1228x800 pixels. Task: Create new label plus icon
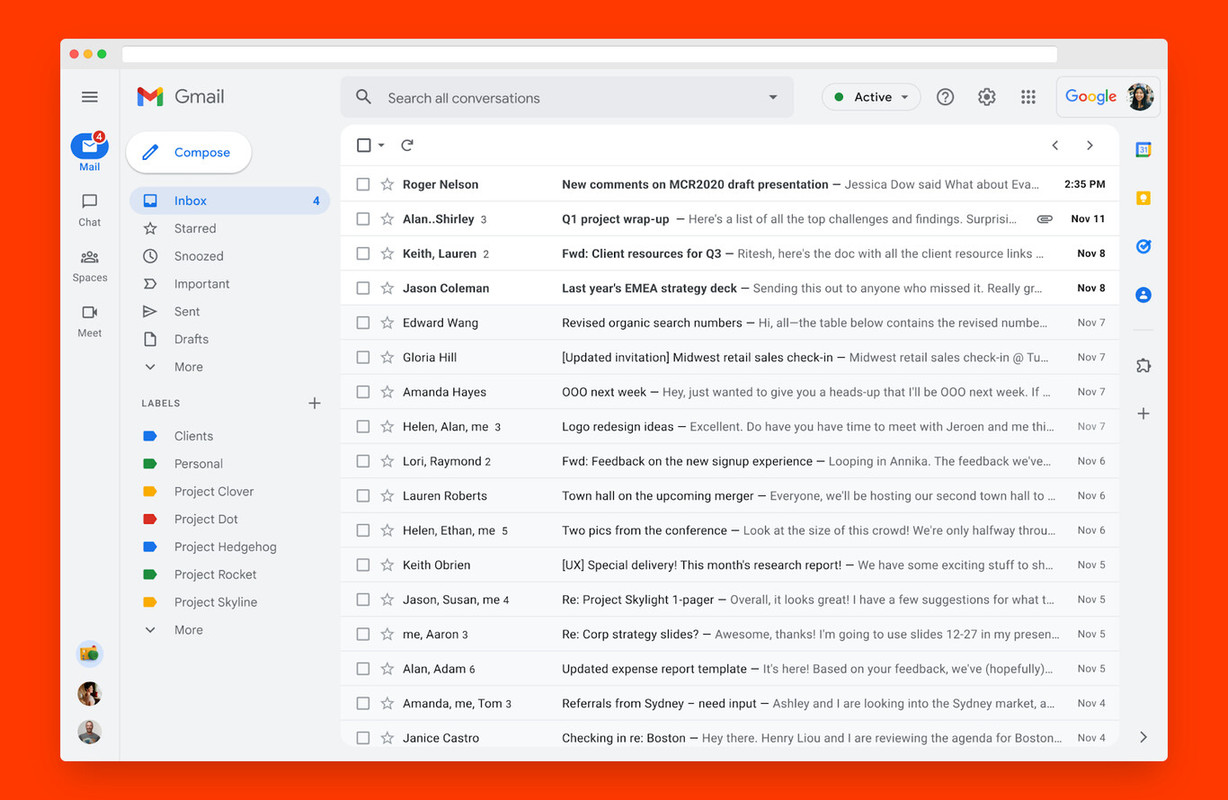314,403
